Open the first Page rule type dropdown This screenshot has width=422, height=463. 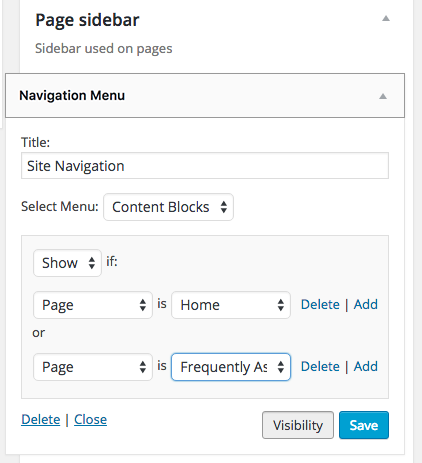tap(93, 305)
